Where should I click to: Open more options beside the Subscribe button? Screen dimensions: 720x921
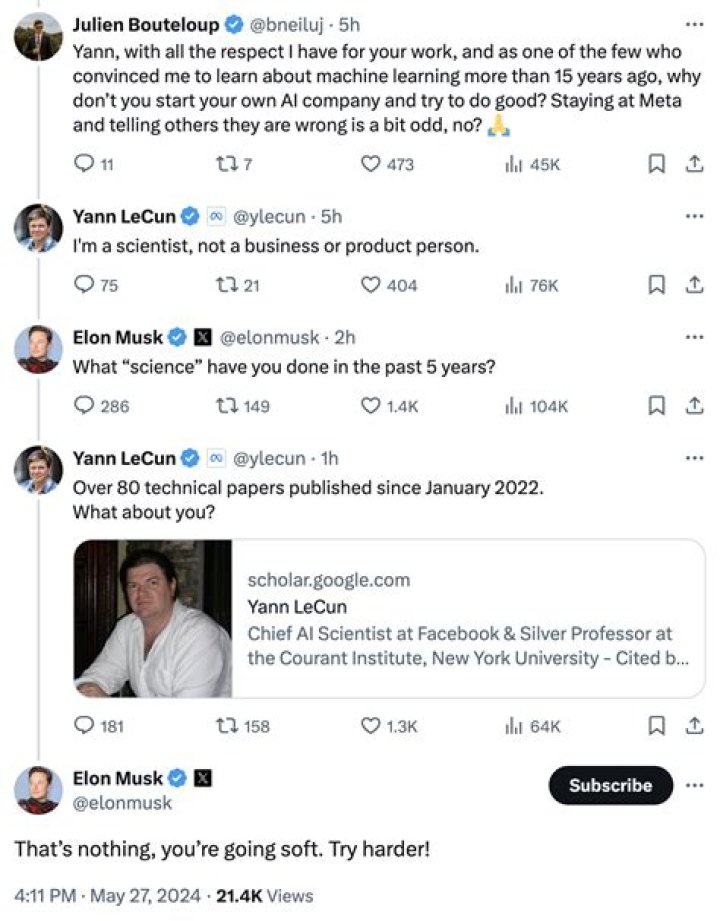coord(694,785)
